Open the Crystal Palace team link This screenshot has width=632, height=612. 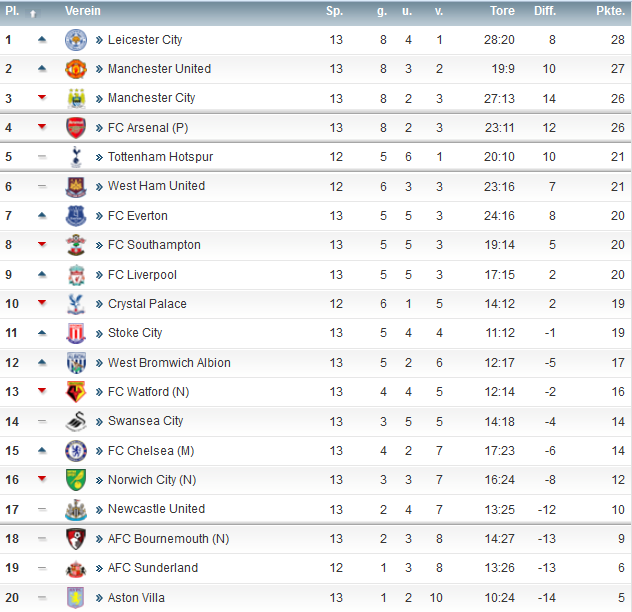[x=147, y=304]
